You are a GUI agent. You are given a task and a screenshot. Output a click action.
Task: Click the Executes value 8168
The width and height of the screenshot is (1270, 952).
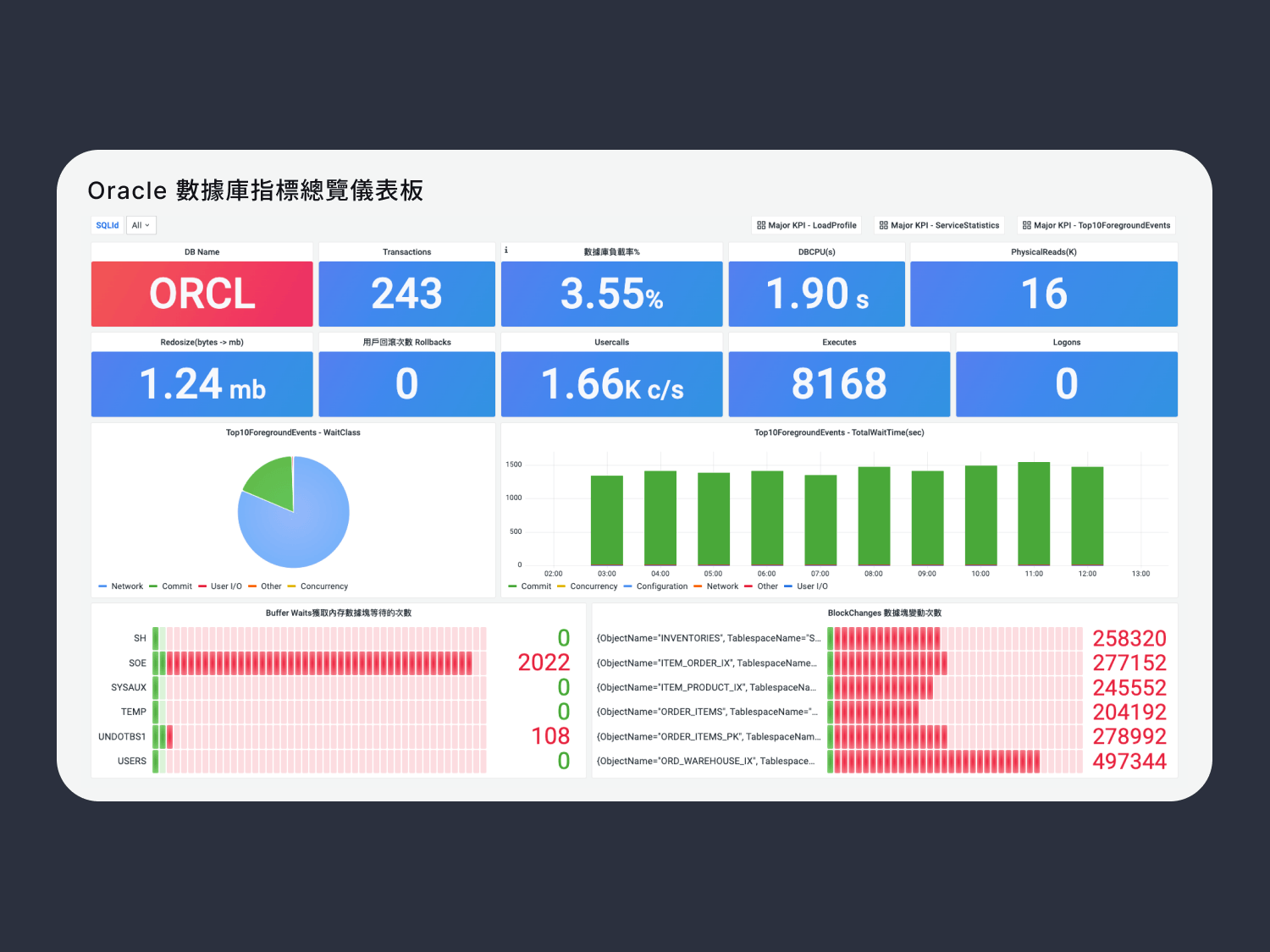click(x=838, y=384)
